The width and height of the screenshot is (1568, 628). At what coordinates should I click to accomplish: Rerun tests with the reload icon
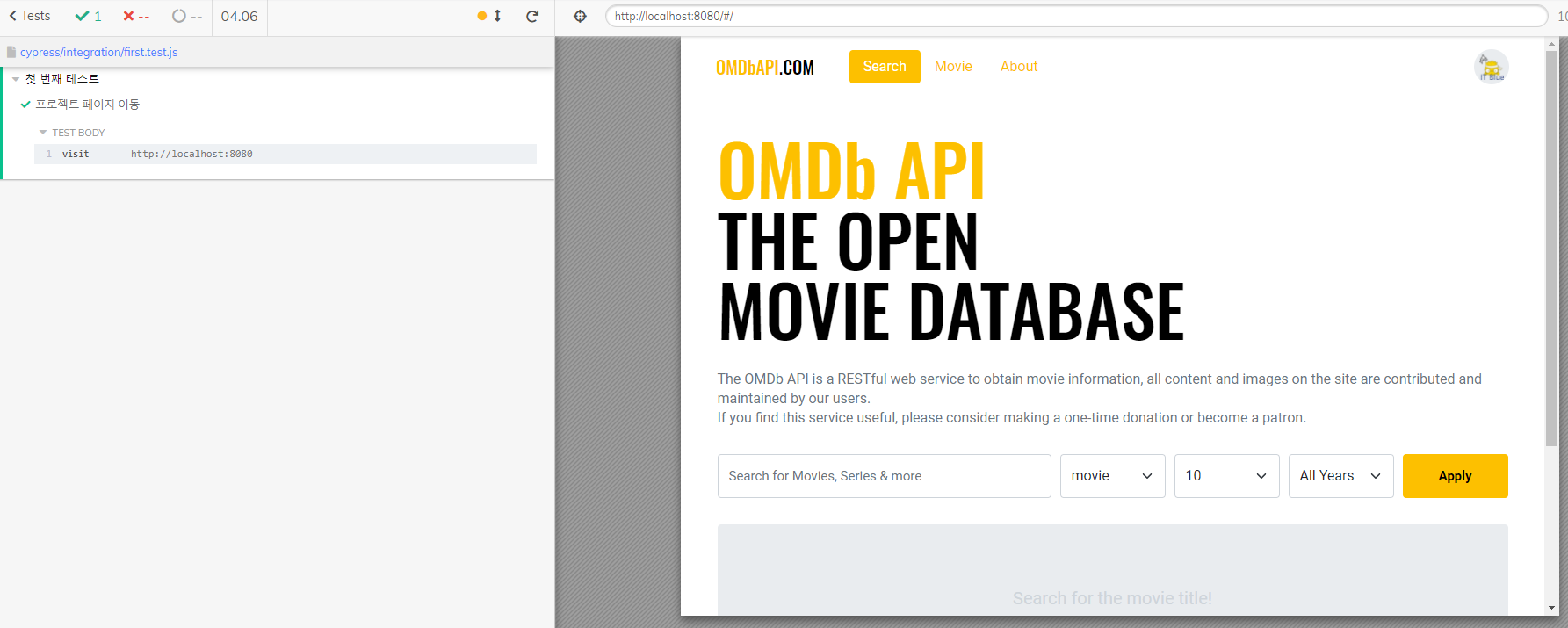tap(532, 16)
